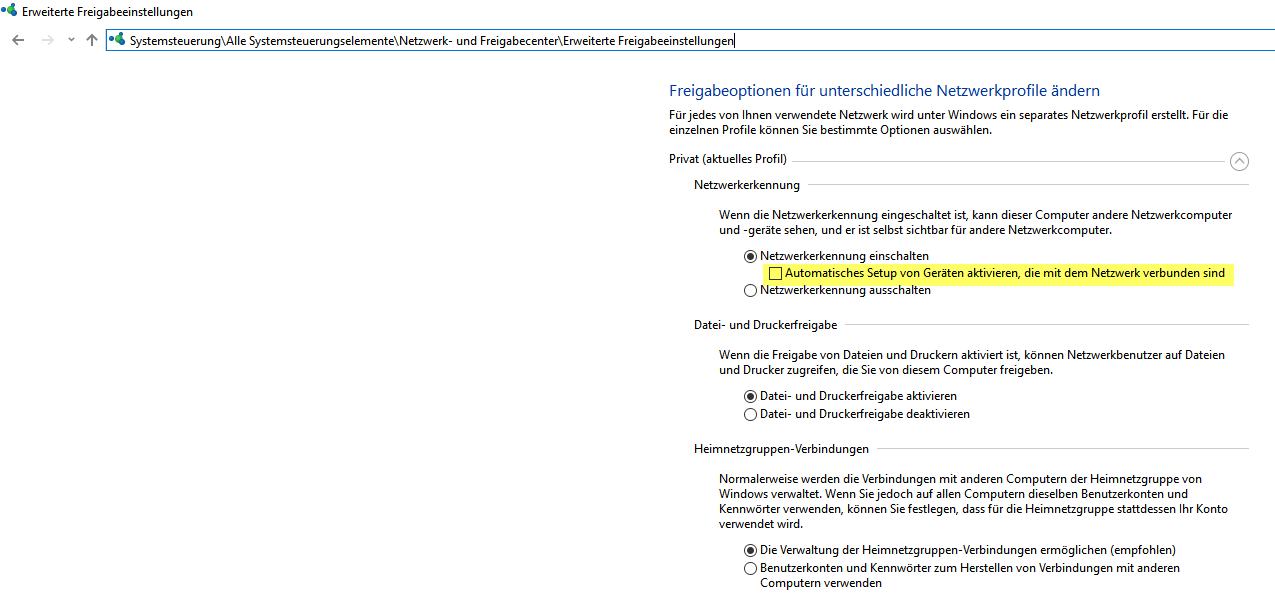Open recent locations dropdown arrow

coord(70,40)
